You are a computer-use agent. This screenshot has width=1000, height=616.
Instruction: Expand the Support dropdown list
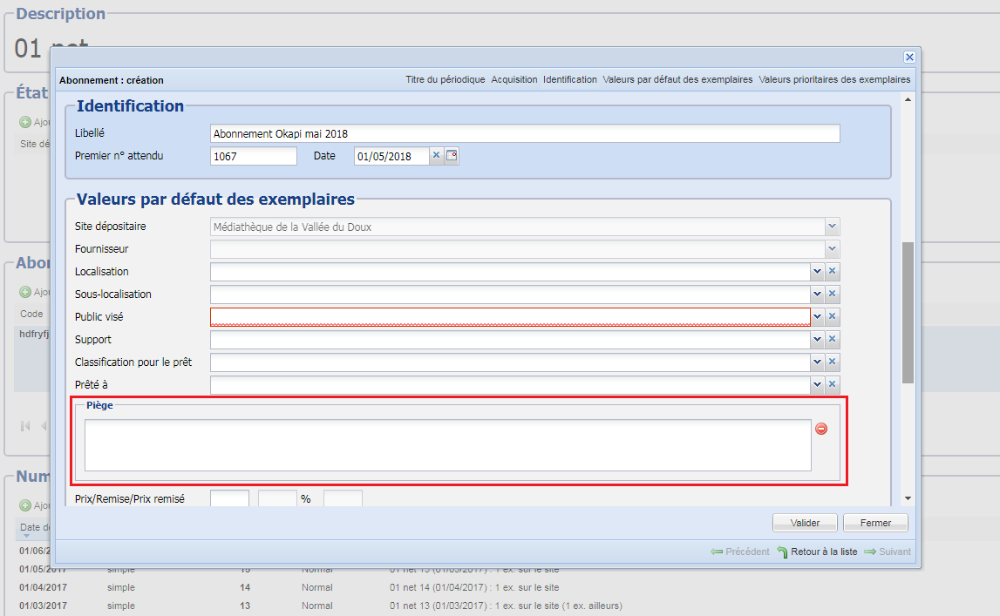816,340
